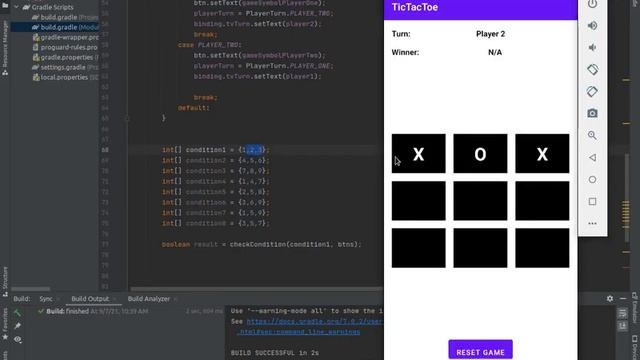The width and height of the screenshot is (640, 360).
Task: Tap middle-right empty board tile
Action: (542, 201)
